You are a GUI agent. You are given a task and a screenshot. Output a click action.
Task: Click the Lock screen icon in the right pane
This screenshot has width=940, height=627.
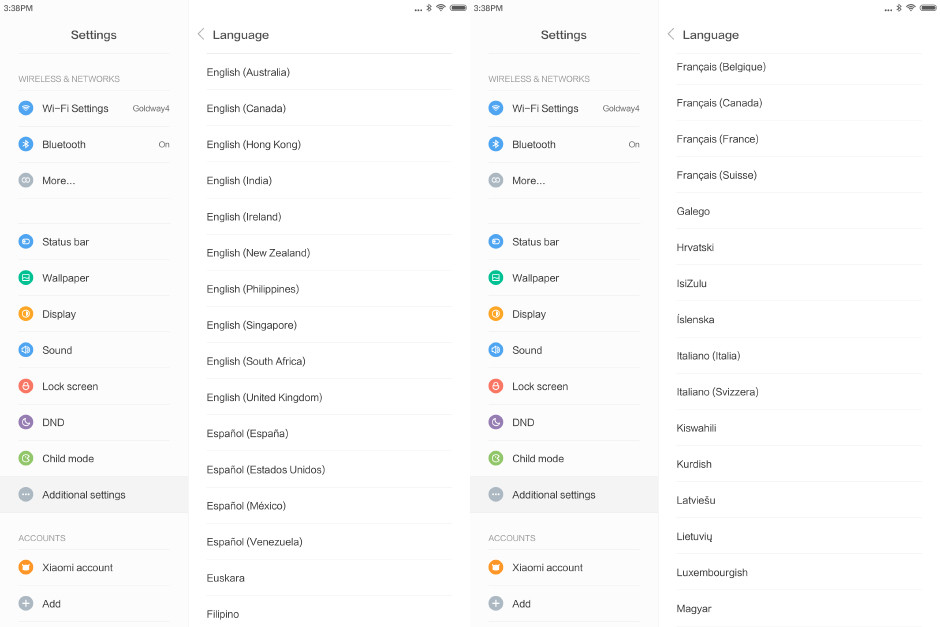tap(496, 386)
